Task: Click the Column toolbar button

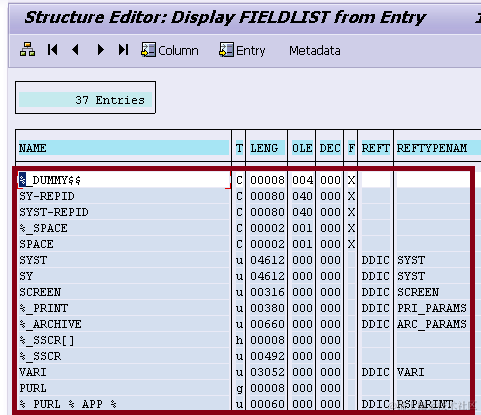Action: coord(170,50)
